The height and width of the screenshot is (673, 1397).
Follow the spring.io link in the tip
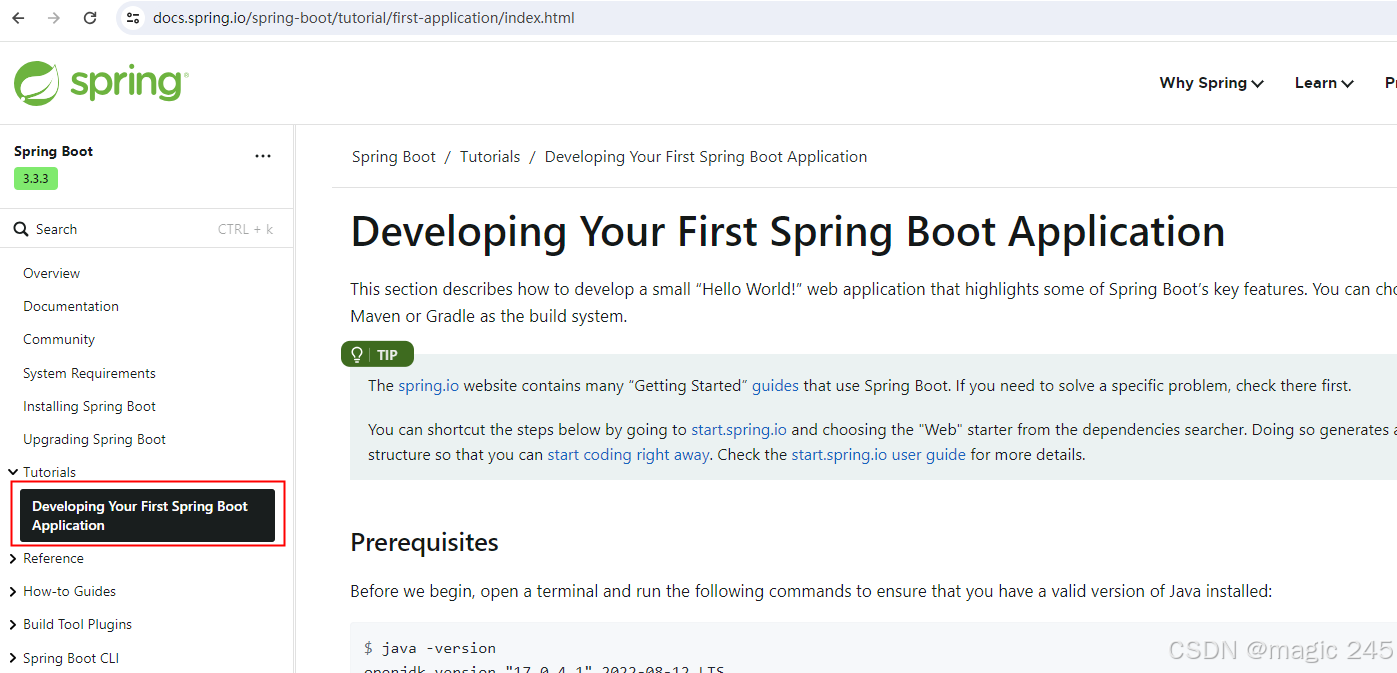click(428, 385)
